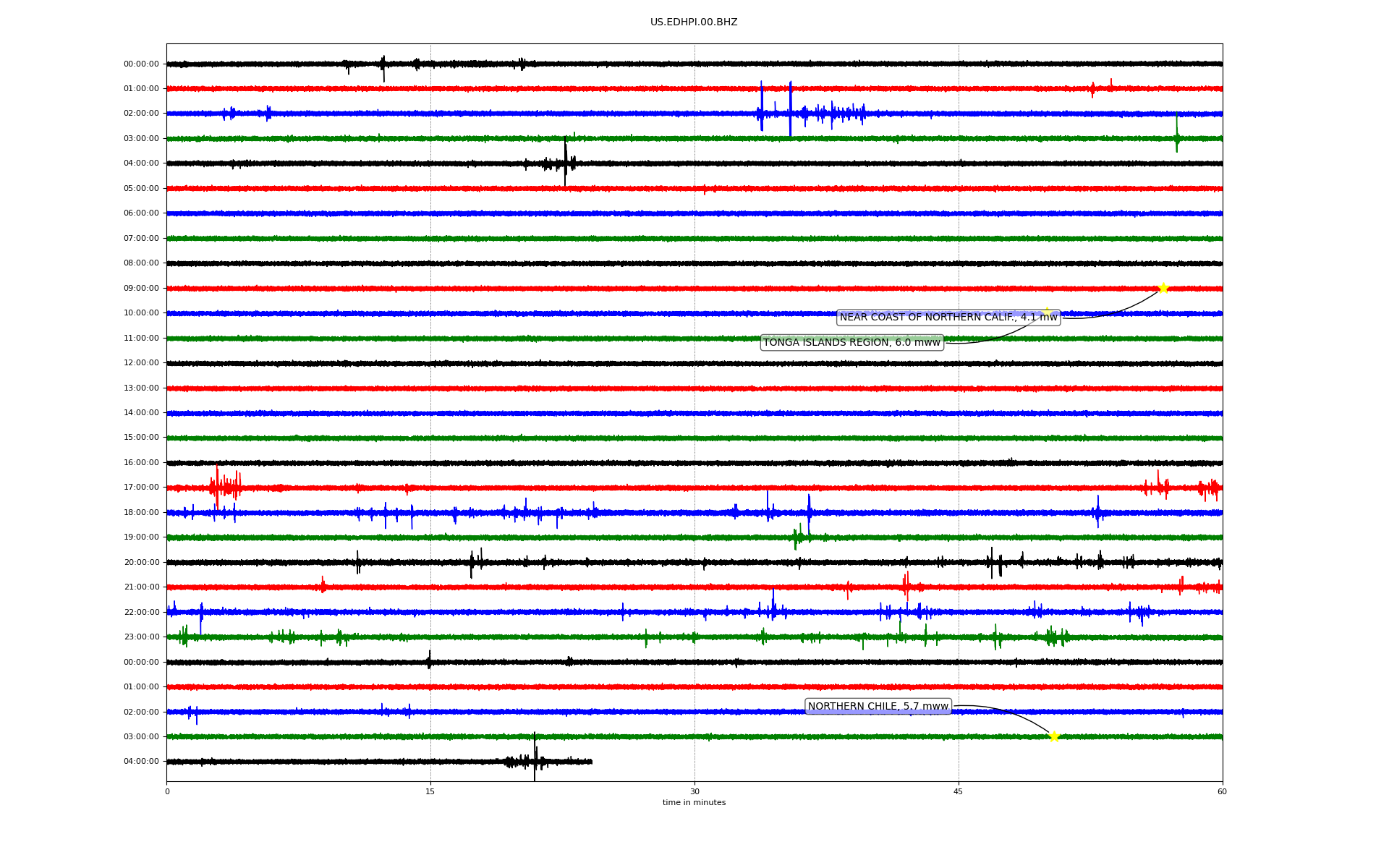Click the x-axis tick label 0

click(167, 791)
